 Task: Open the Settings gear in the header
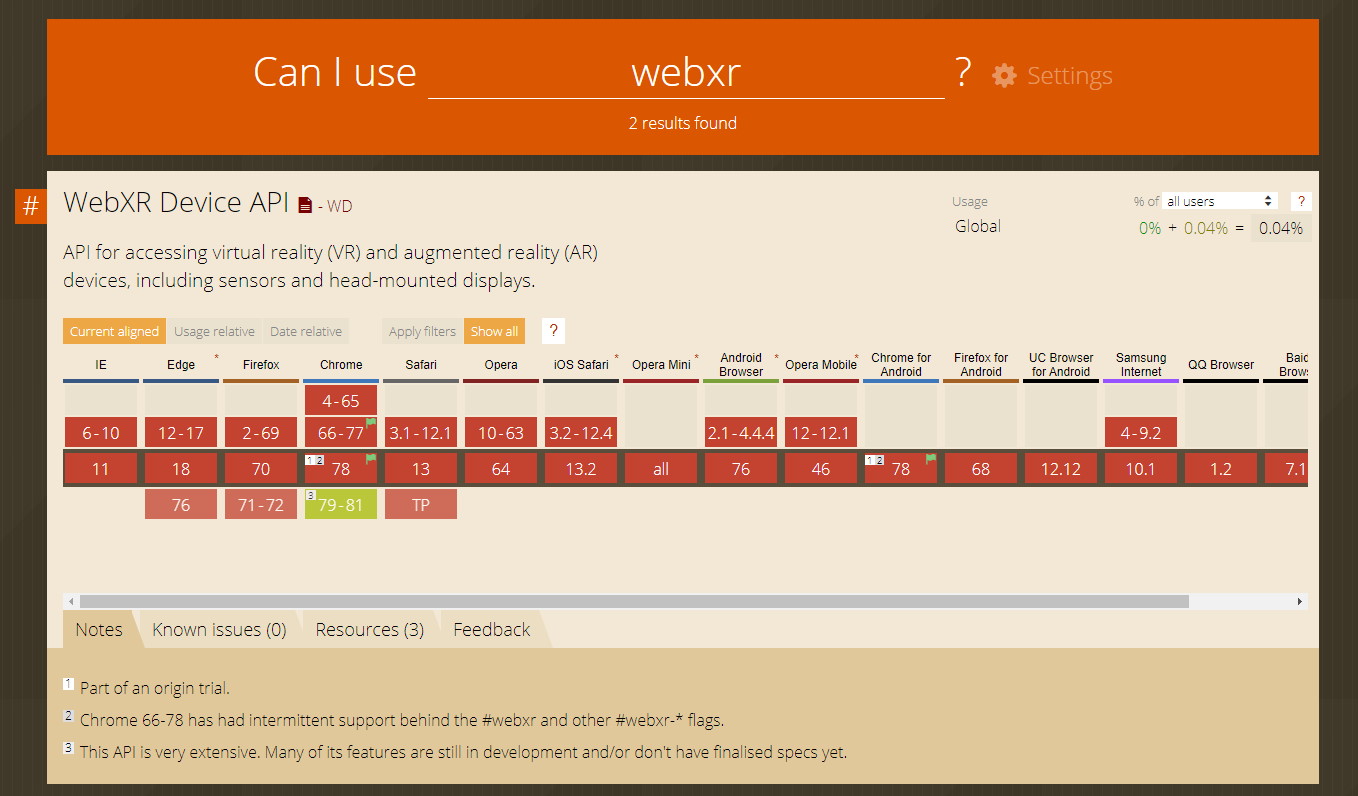point(1003,75)
